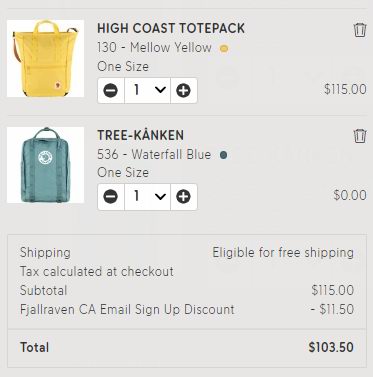The width and height of the screenshot is (373, 377).
Task: Increase High Coast Totepack quantity with plus icon
Action: coord(184,90)
